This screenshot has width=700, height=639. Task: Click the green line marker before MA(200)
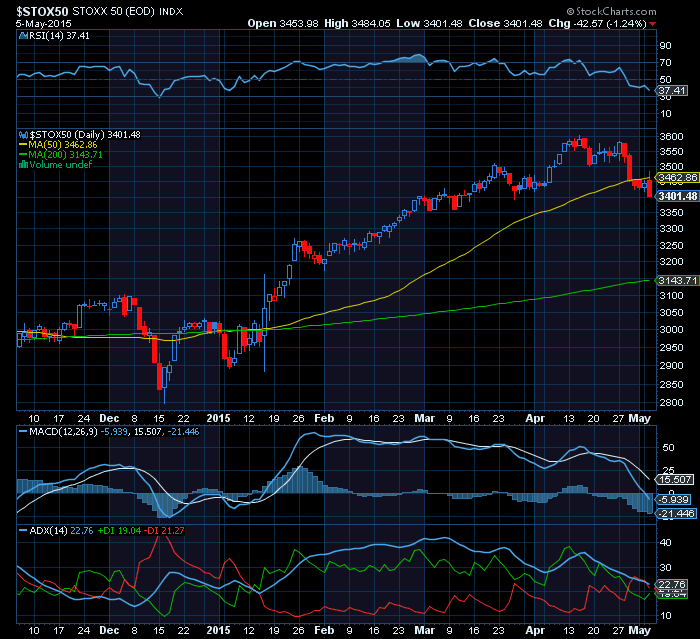point(23,155)
